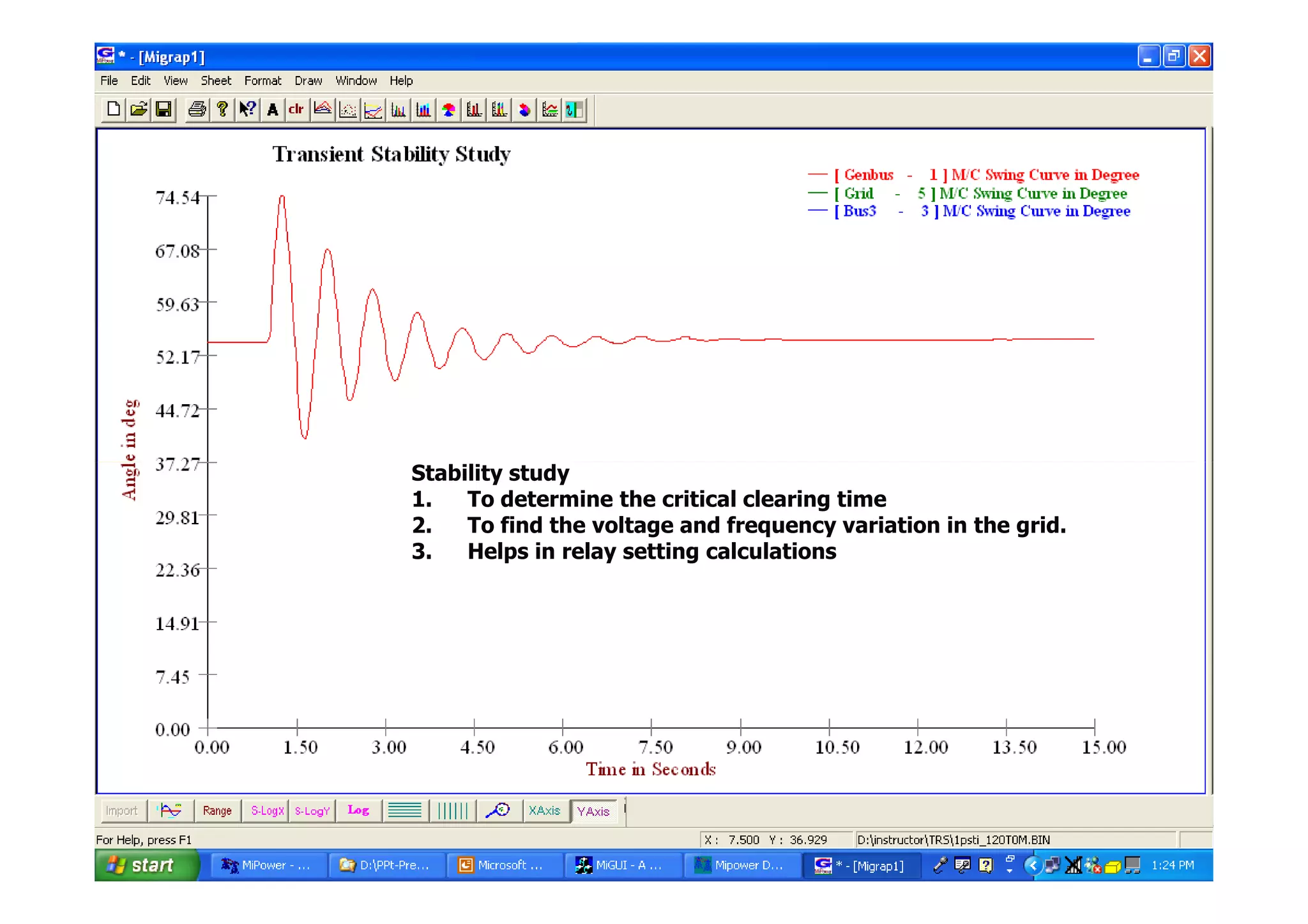Open help with the question mark icon
The width and height of the screenshot is (1308, 924).
coord(222,110)
